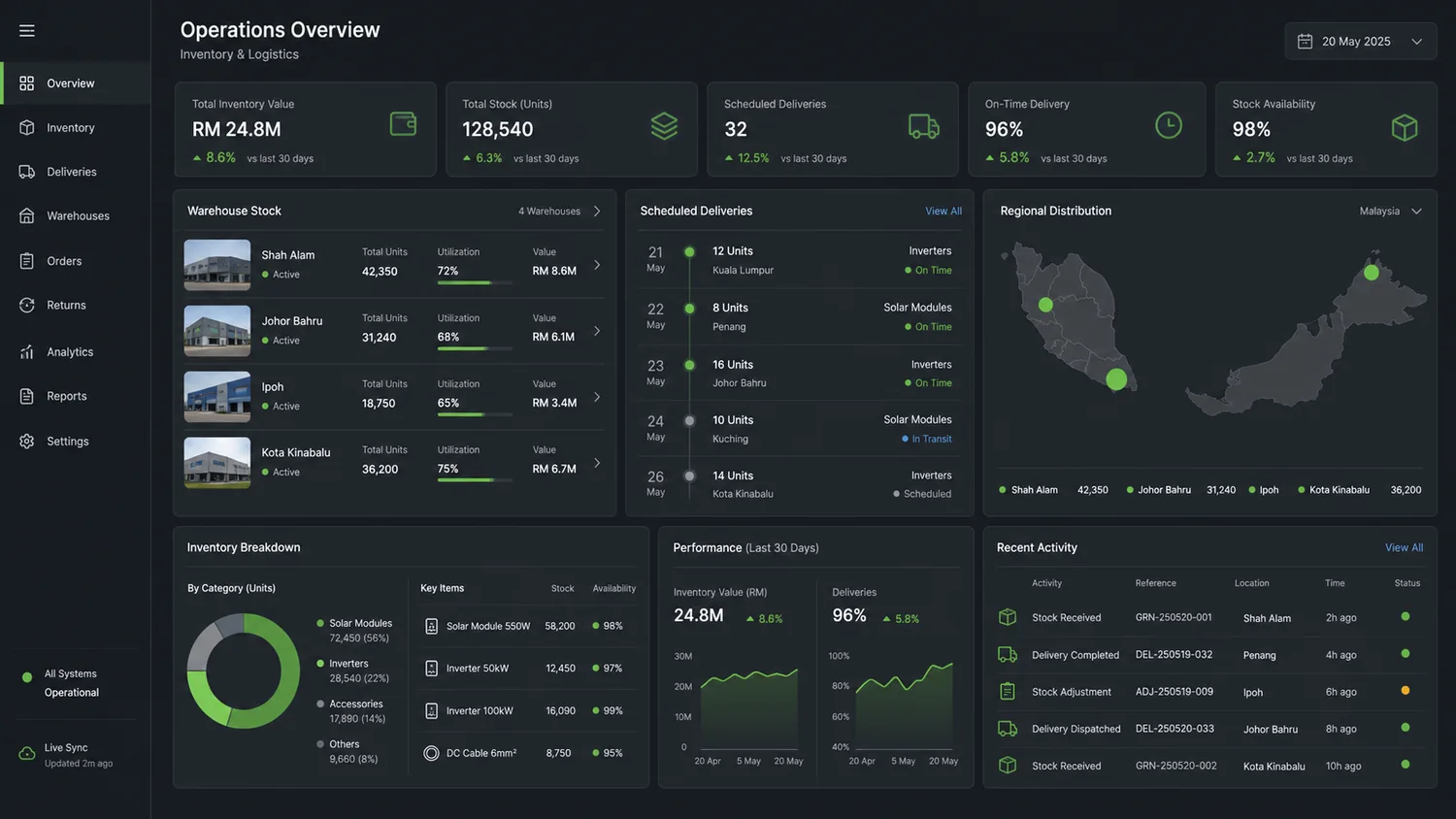
Task: Click the wallet icon on Total Inventory Value card
Action: click(x=403, y=124)
